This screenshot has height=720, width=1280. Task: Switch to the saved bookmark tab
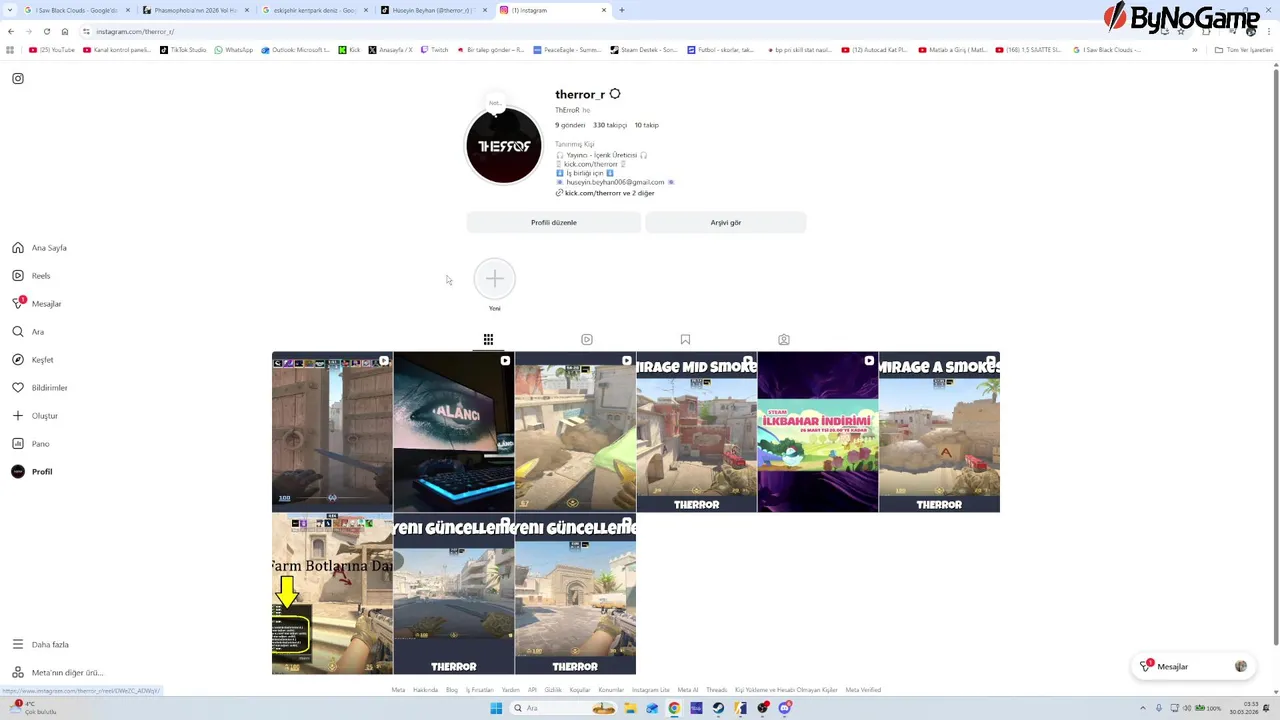685,340
